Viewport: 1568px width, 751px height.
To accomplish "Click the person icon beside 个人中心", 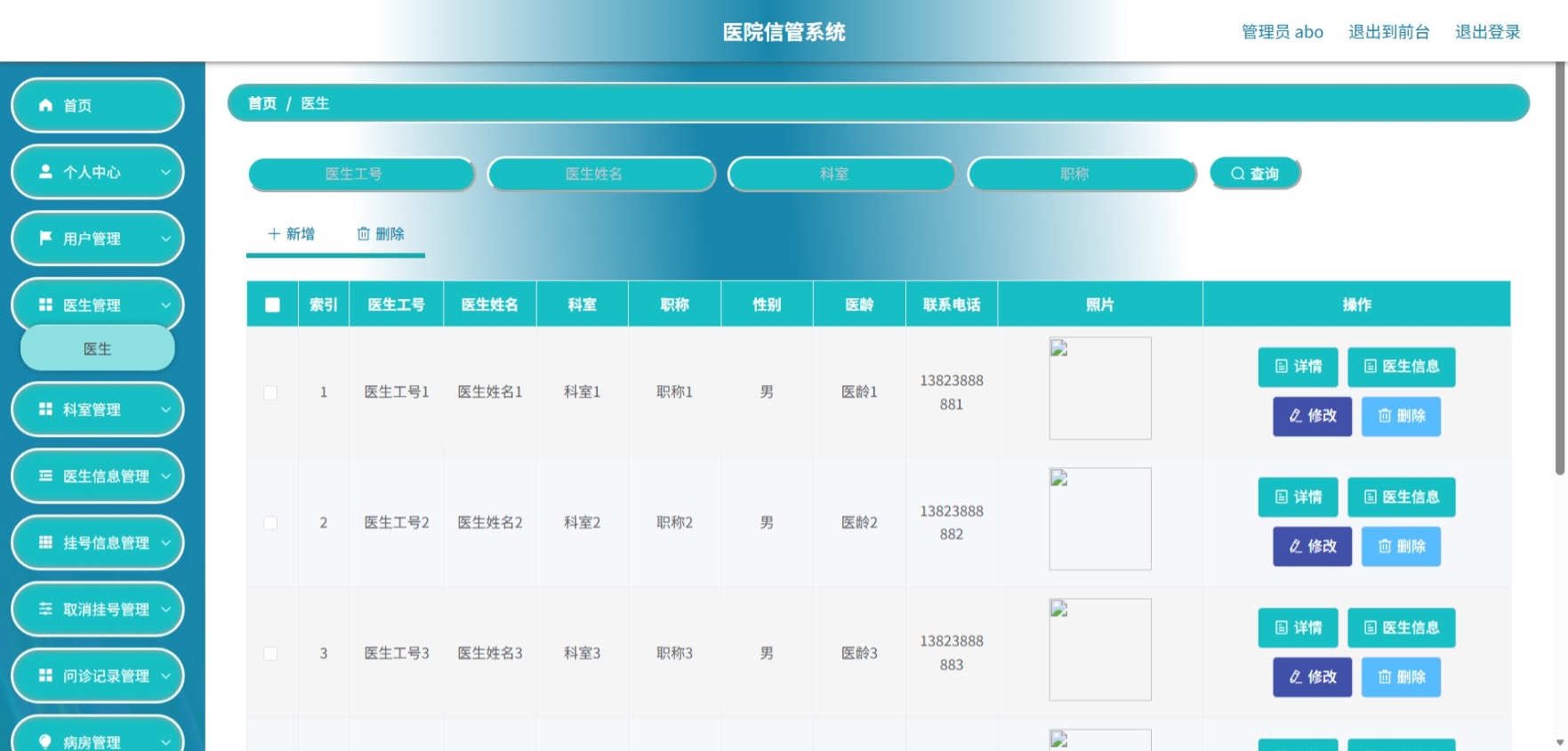I will [x=45, y=171].
